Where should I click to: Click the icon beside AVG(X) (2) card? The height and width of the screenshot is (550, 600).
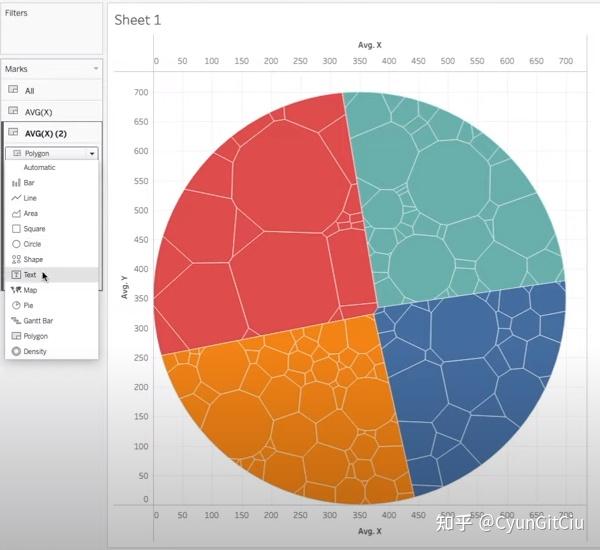(x=13, y=132)
